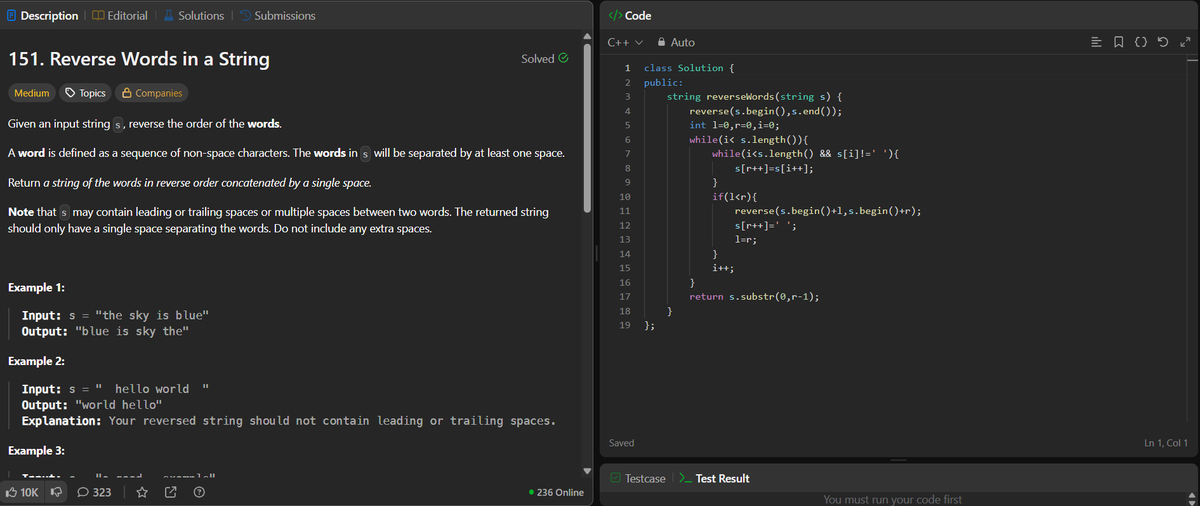Click the class Solution line

(x=690, y=68)
